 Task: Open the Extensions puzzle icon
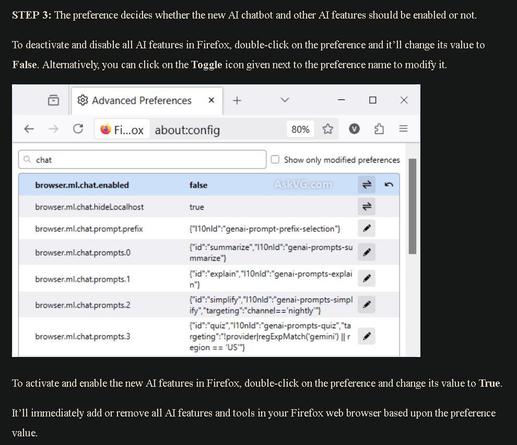(x=379, y=129)
